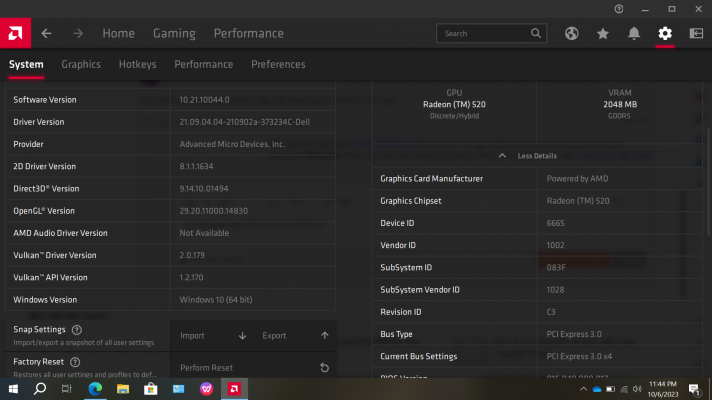This screenshot has height=400, width=712.
Task: Select Advanced Micro Devices, Inc. provider text
Action: (232, 144)
